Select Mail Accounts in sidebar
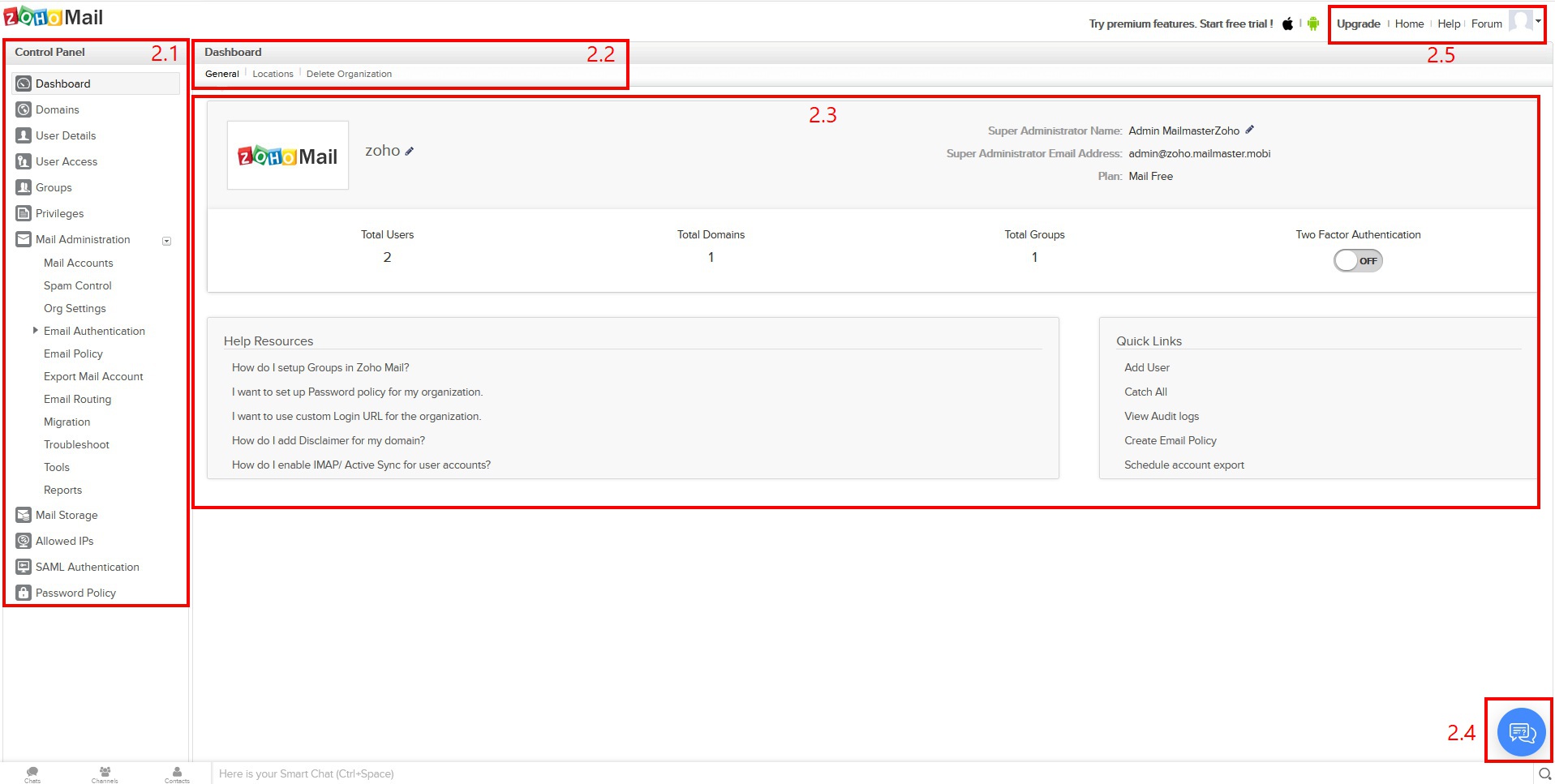The height and width of the screenshot is (784, 1555). [x=79, y=263]
